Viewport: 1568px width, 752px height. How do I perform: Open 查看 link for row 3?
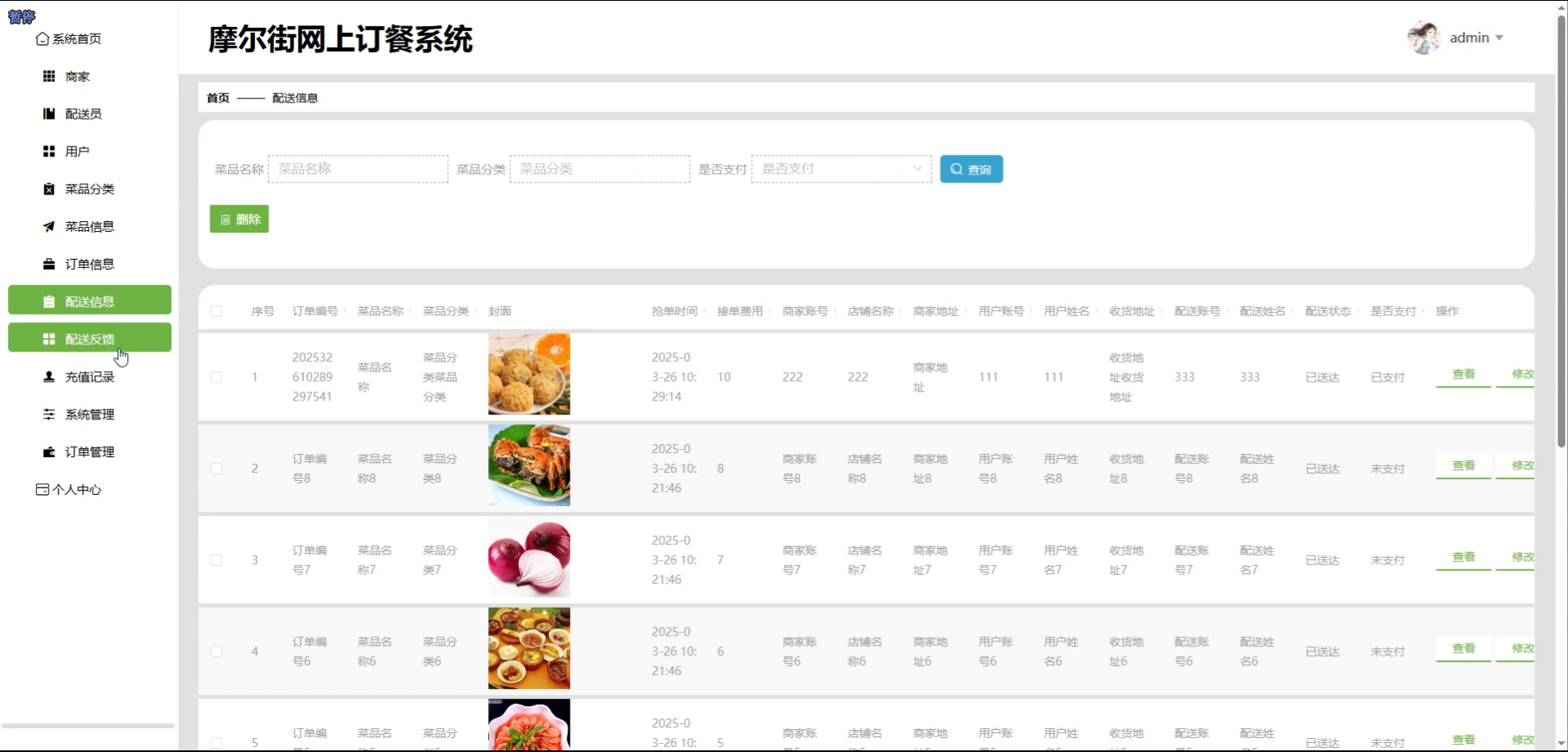coord(1463,557)
